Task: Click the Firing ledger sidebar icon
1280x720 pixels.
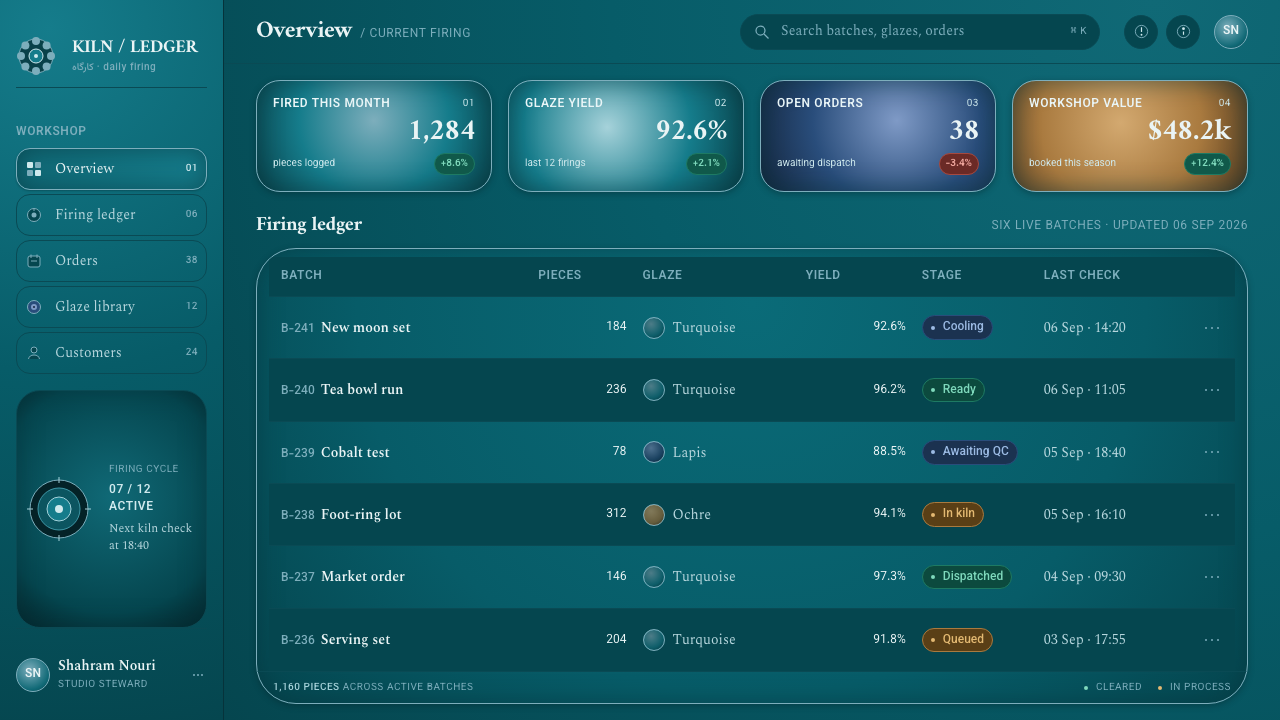Action: click(x=34, y=215)
